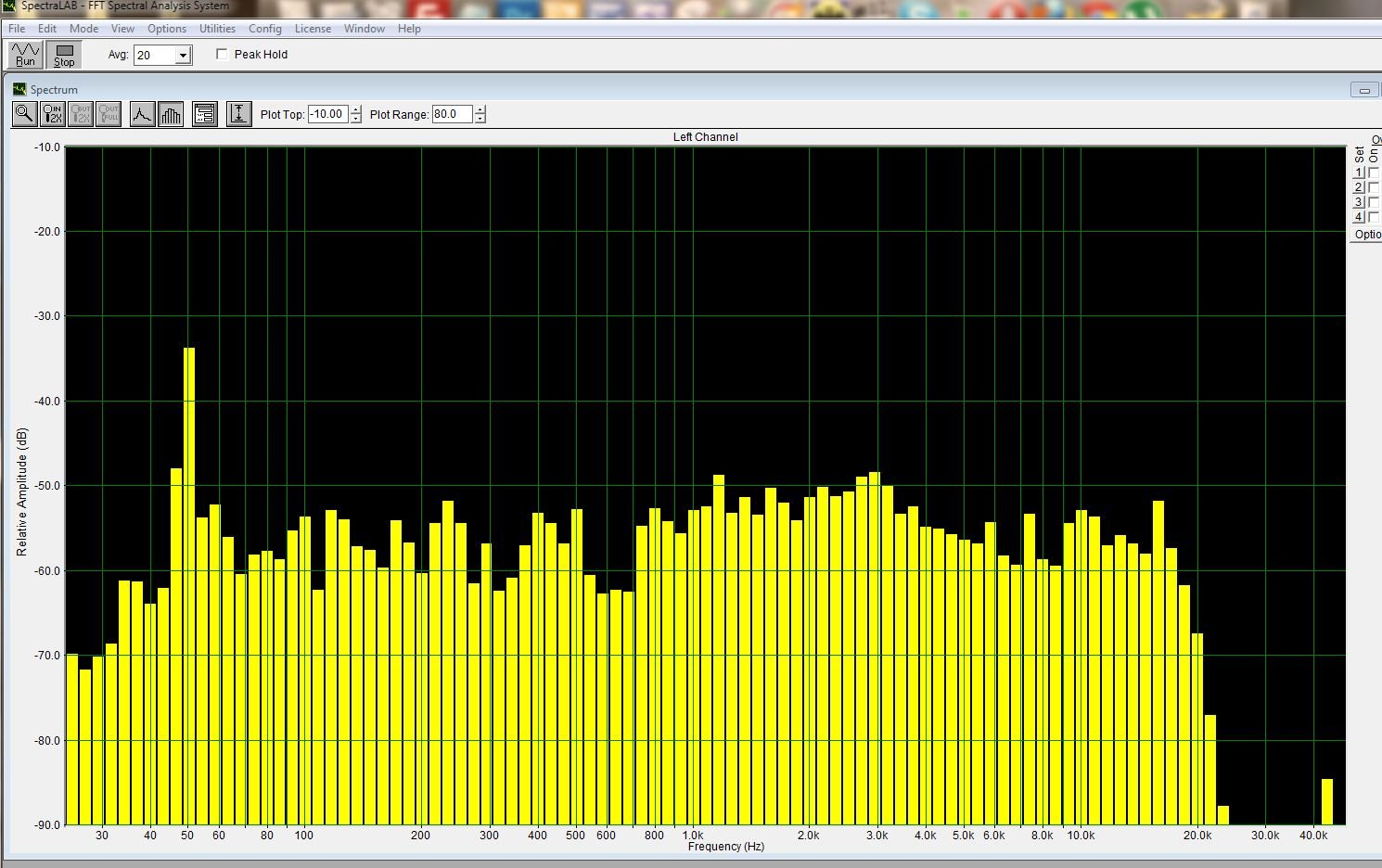This screenshot has height=868, width=1382.
Task: Click the Plot Top value field
Action: 326,114
